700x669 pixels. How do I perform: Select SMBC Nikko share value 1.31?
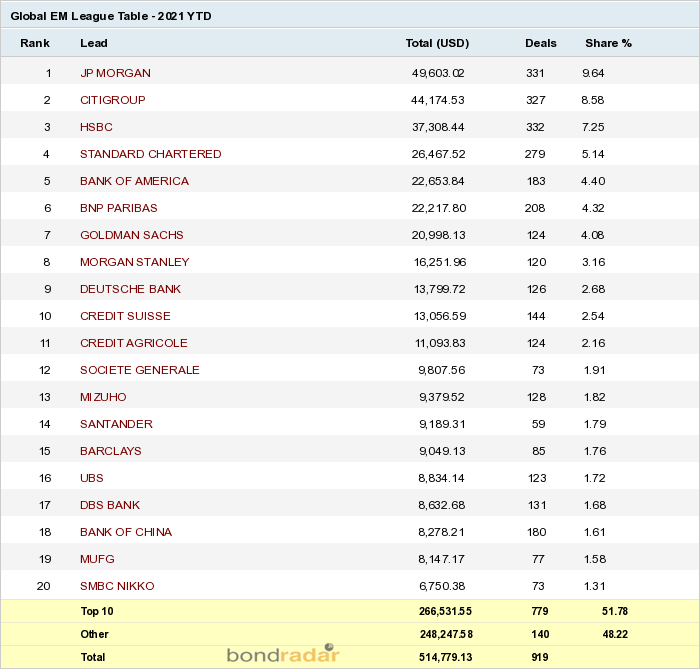tap(595, 586)
